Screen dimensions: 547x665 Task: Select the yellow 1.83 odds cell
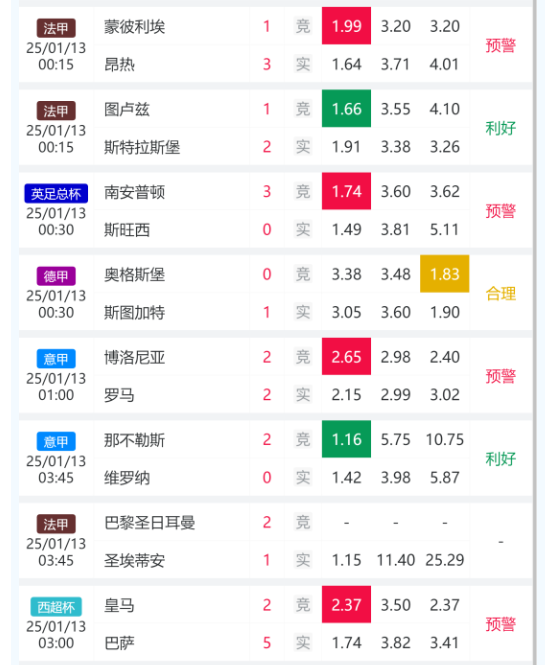pos(445,274)
